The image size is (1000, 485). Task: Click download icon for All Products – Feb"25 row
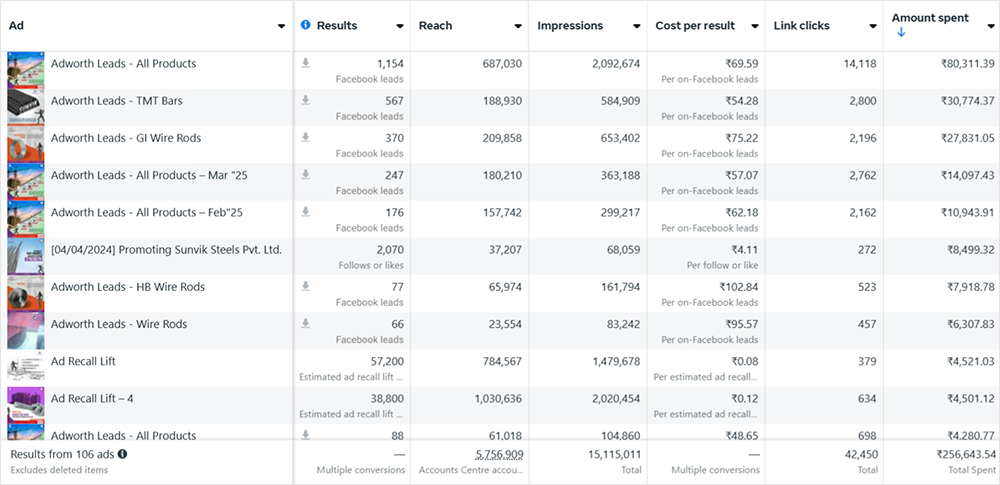(305, 212)
